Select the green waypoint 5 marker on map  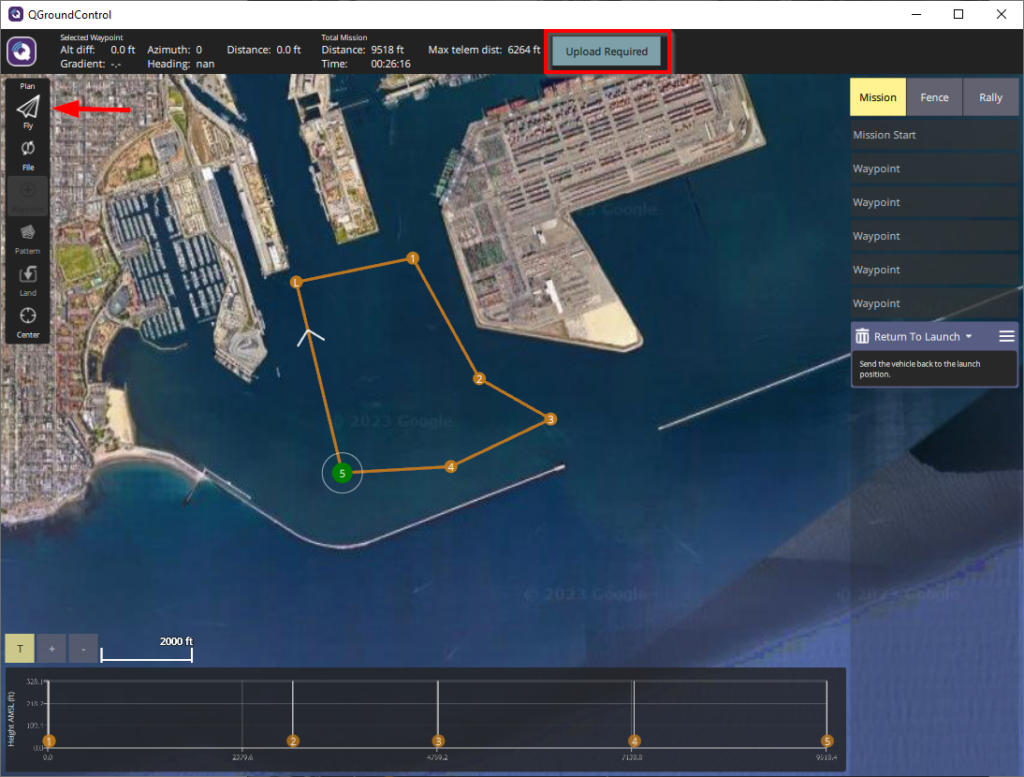coord(342,473)
